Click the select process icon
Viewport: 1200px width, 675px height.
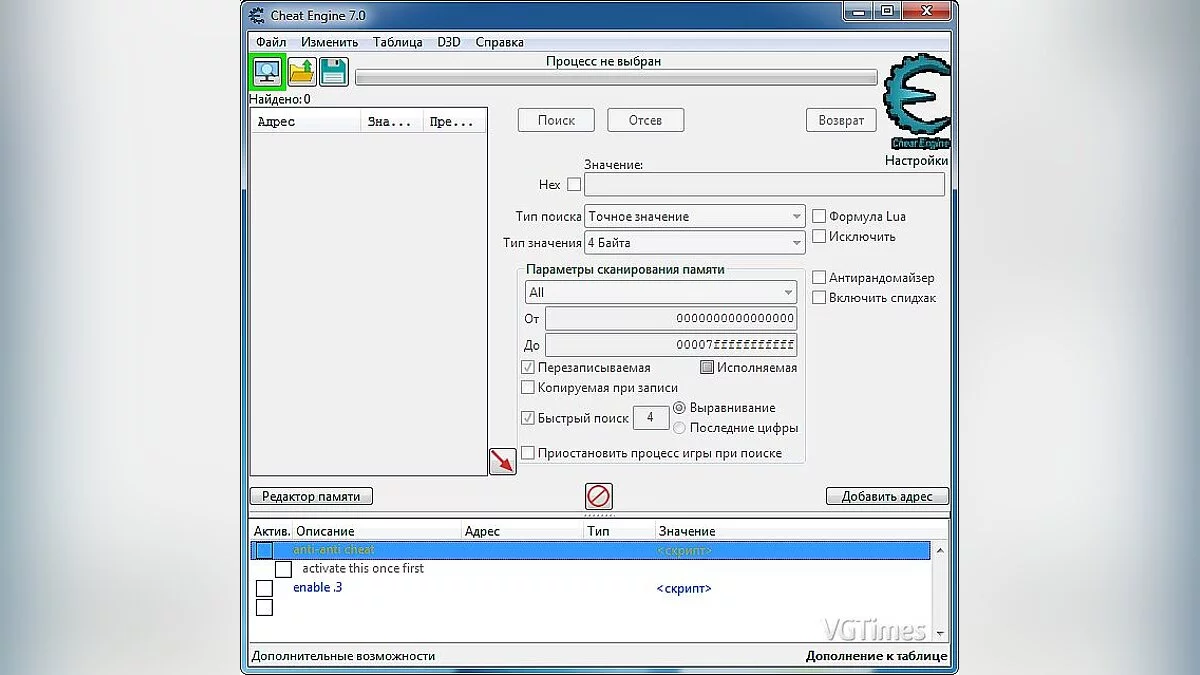(x=266, y=71)
